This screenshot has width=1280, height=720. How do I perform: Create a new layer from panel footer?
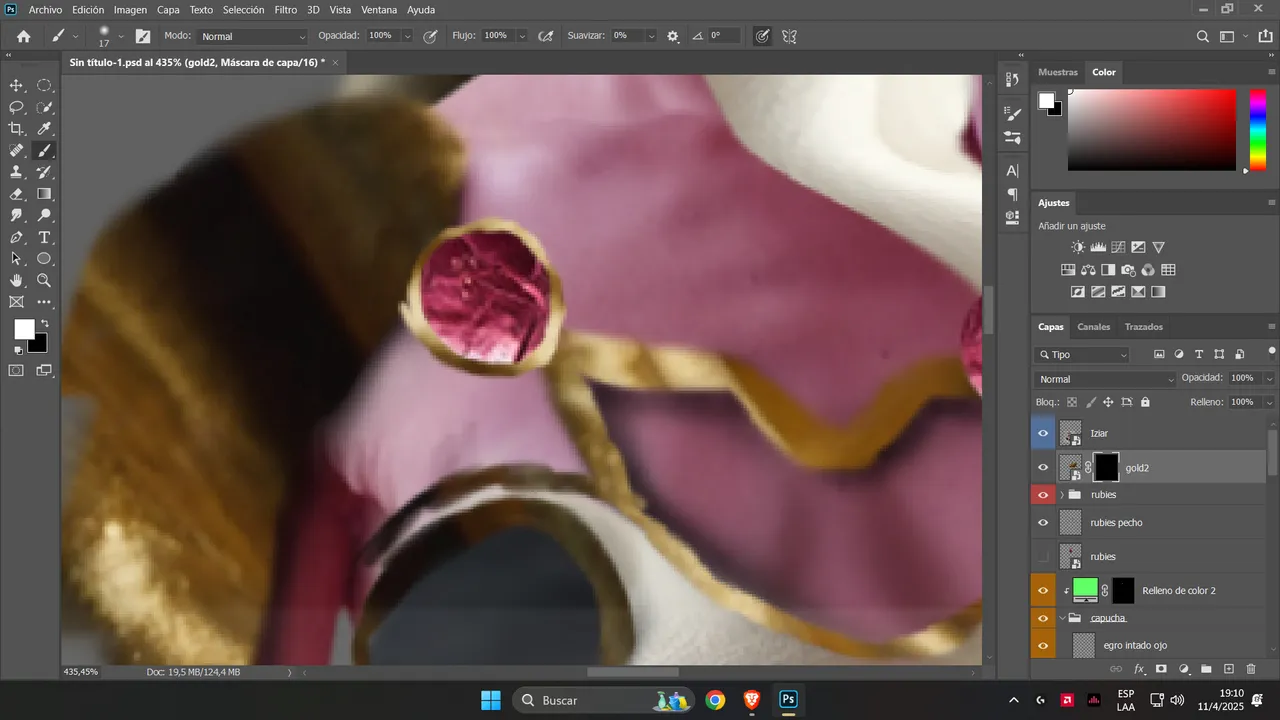1229,669
